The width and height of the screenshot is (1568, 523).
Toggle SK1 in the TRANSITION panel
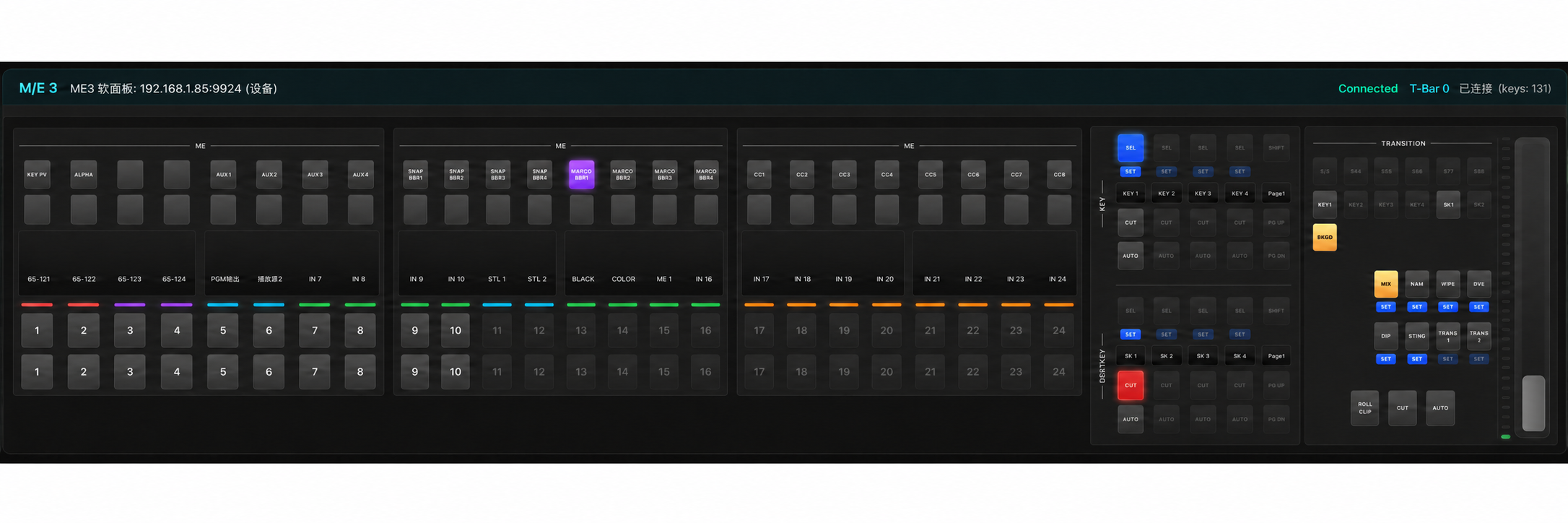(x=1448, y=204)
